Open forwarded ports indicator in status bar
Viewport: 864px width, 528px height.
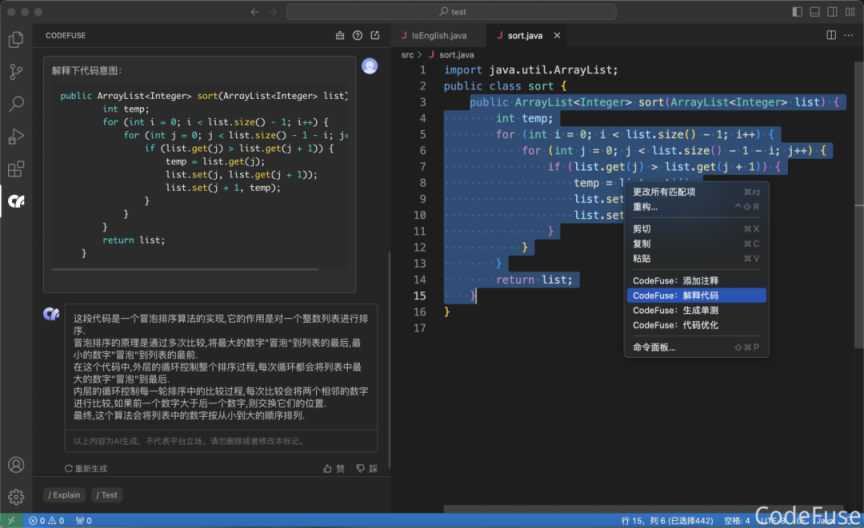pyautogui.click(x=83, y=520)
